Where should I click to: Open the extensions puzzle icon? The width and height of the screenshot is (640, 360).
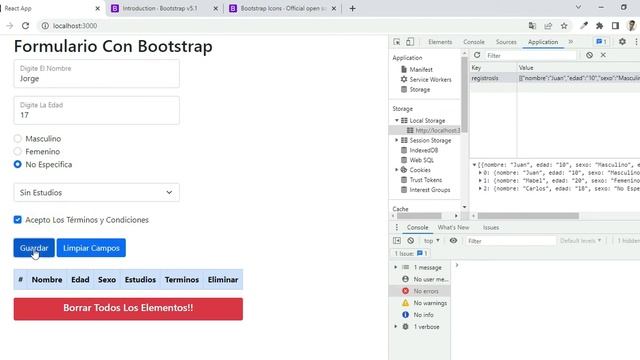tap(600, 26)
